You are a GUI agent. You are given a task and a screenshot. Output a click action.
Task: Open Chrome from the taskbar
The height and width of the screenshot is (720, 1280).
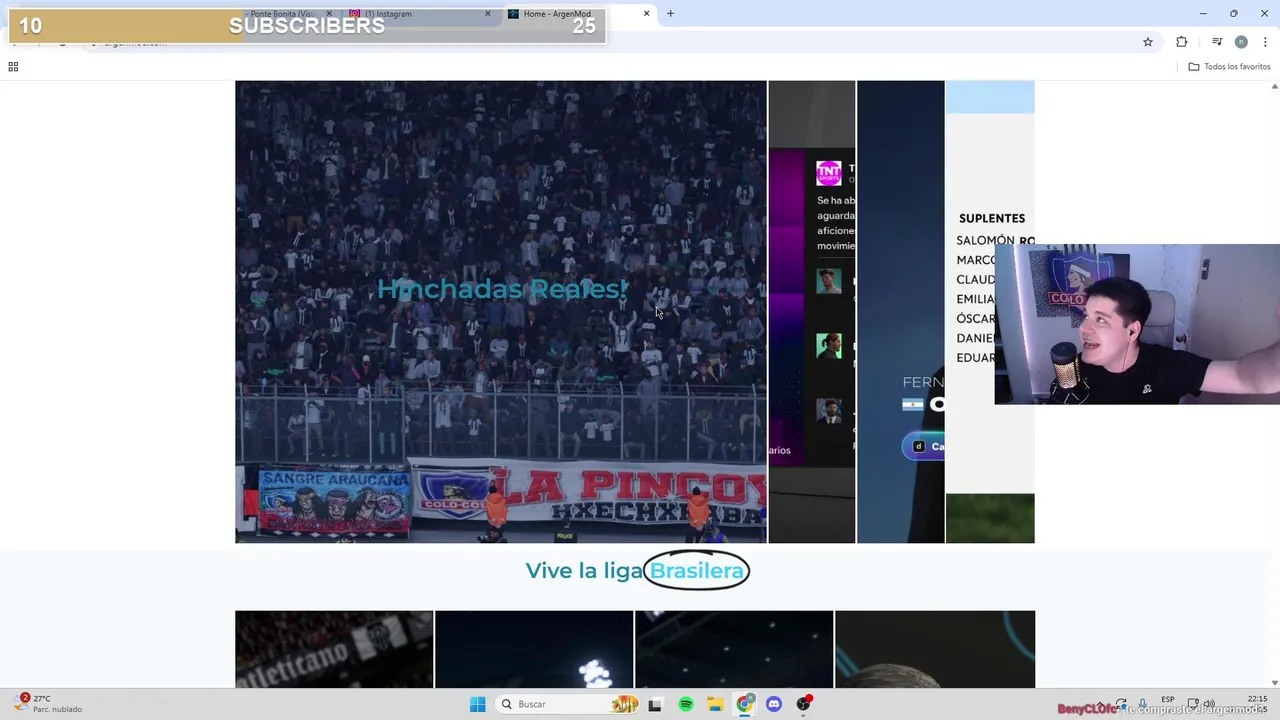(x=744, y=704)
